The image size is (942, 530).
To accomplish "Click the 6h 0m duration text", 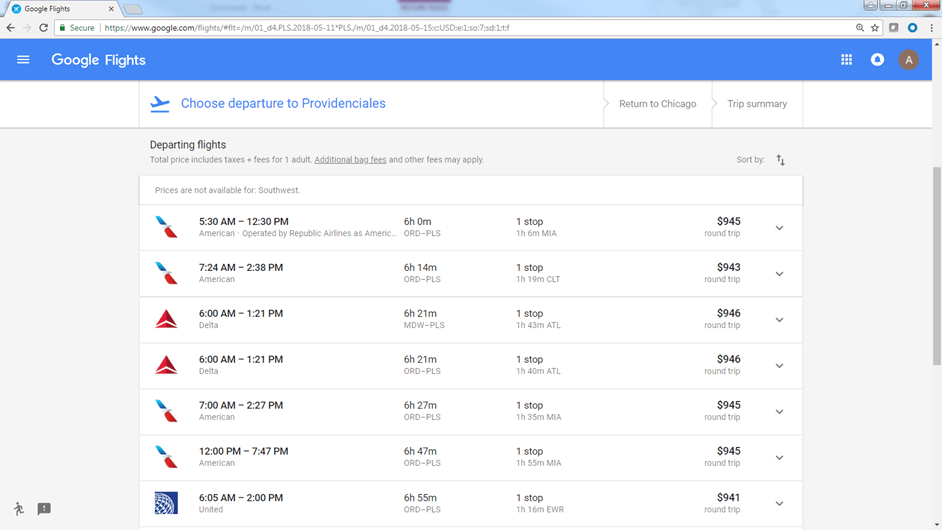I will tap(418, 222).
